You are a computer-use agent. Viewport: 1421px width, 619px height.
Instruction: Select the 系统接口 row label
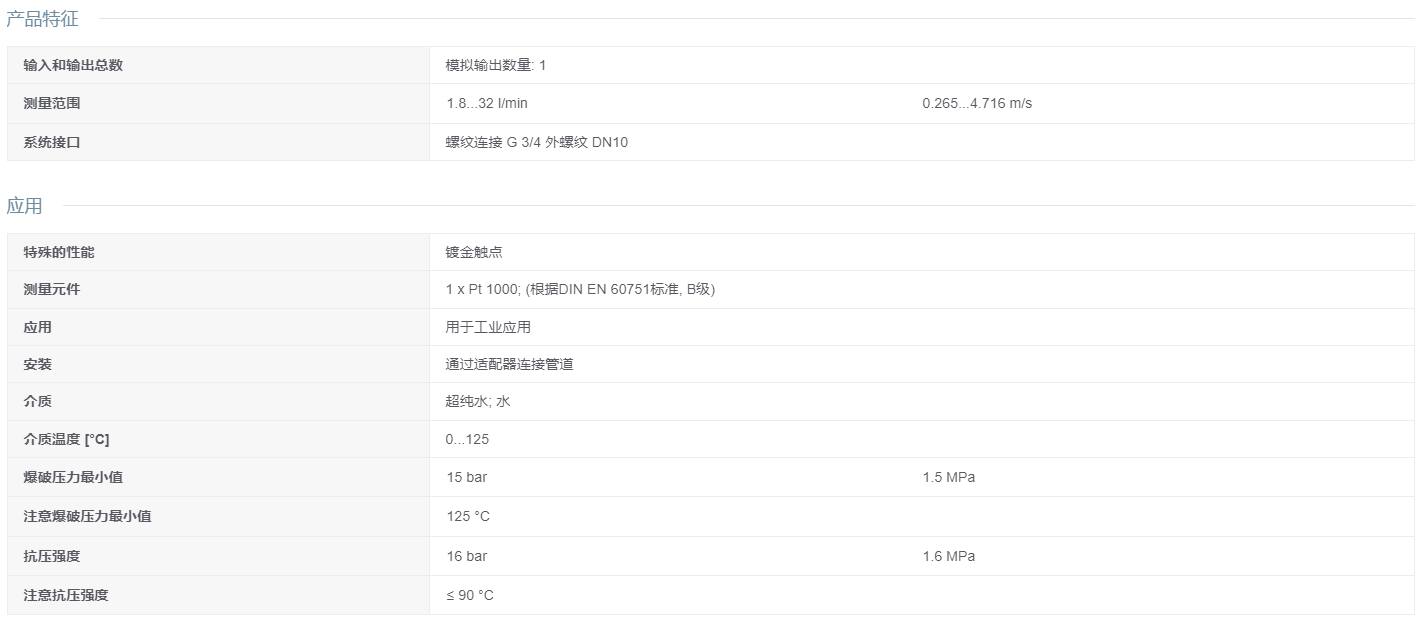click(52, 142)
